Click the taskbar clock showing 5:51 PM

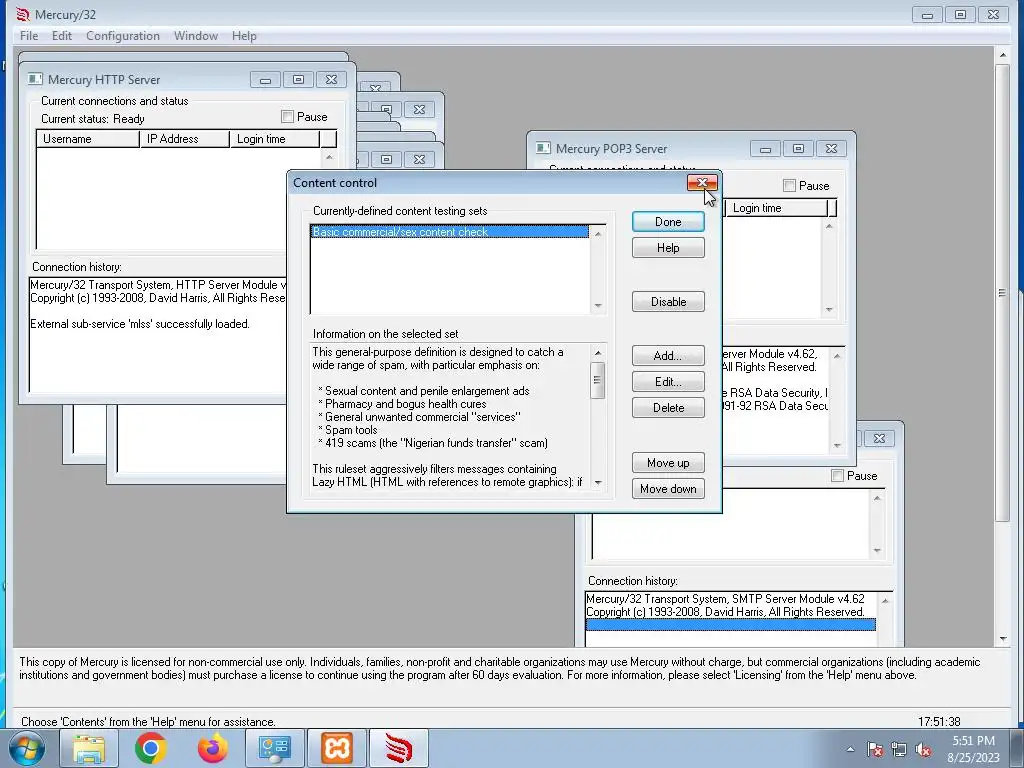(x=974, y=749)
